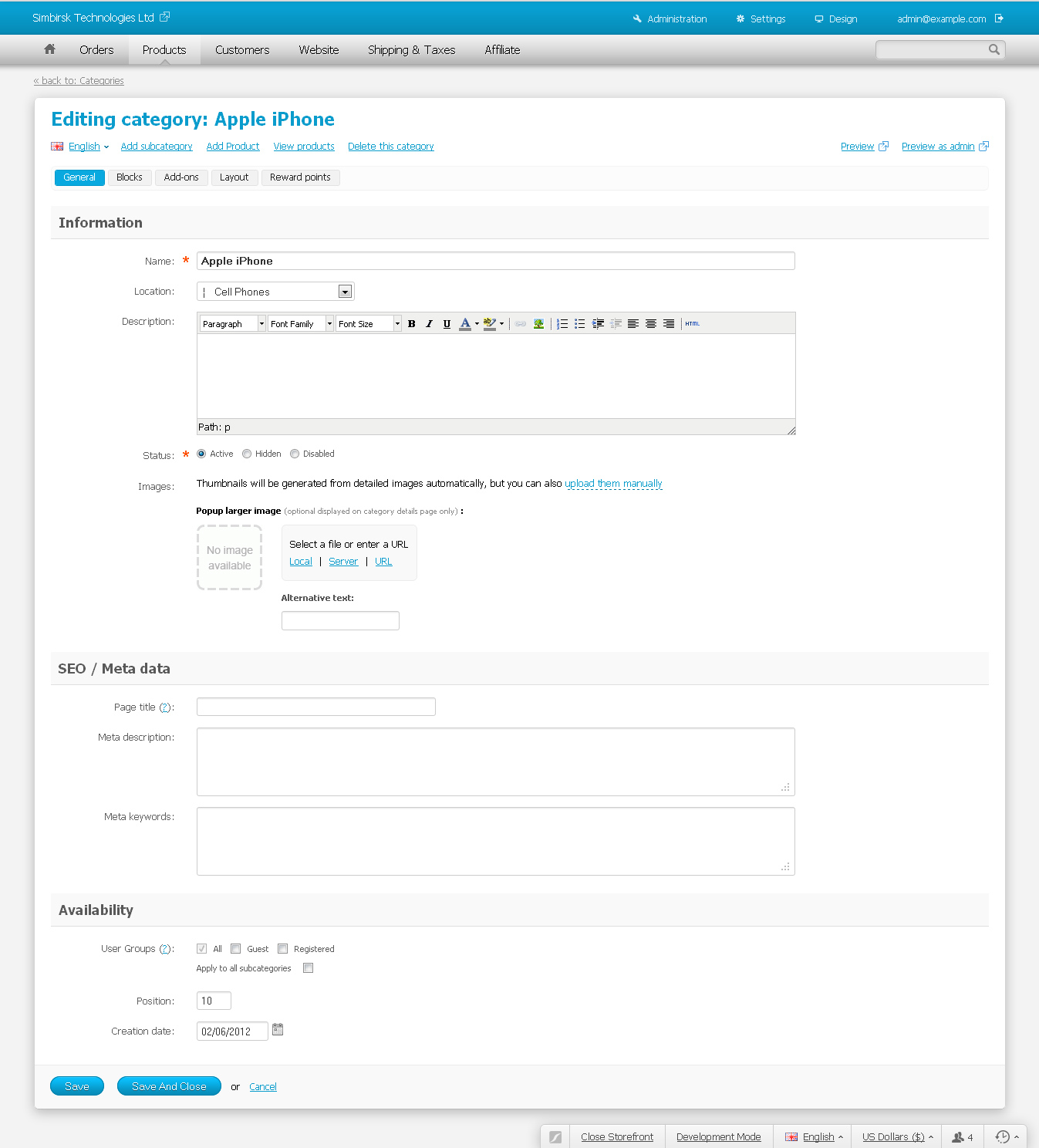Expand text color dropdown arrow

(x=477, y=324)
